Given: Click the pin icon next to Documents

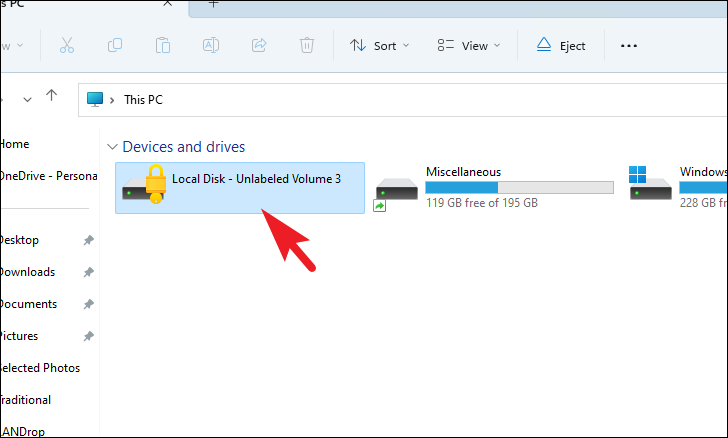Looking at the screenshot, I should (88, 304).
